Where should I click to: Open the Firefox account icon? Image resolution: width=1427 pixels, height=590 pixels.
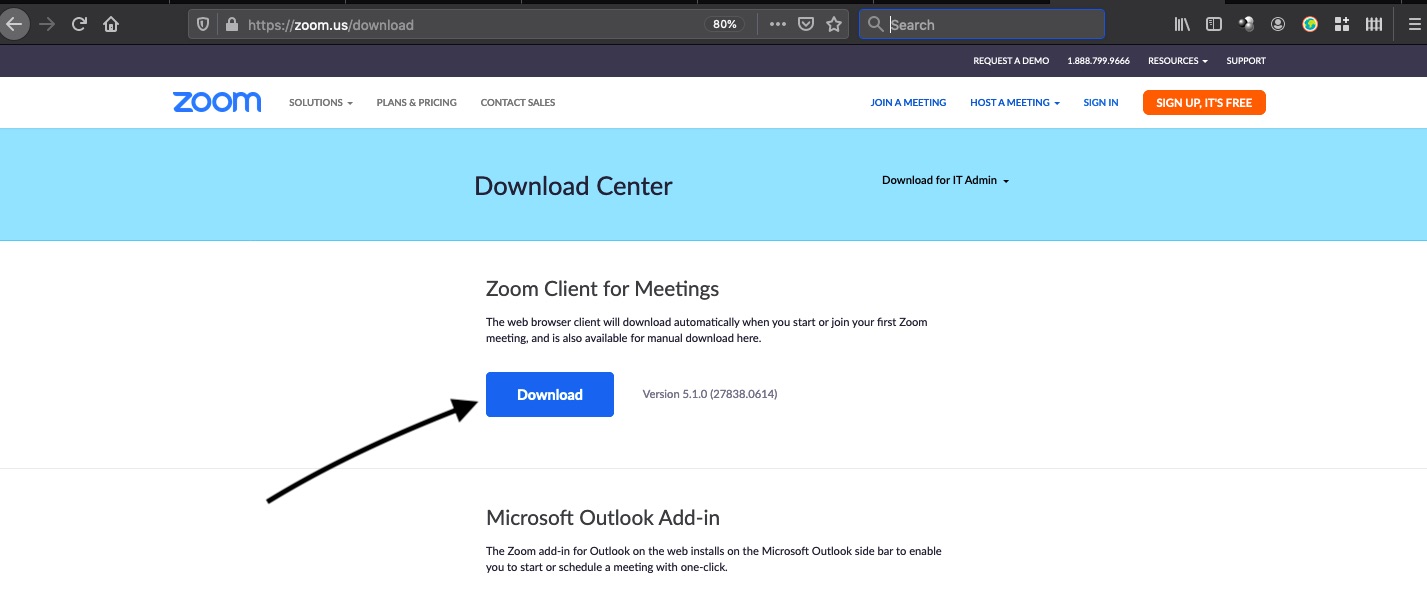pyautogui.click(x=1278, y=25)
